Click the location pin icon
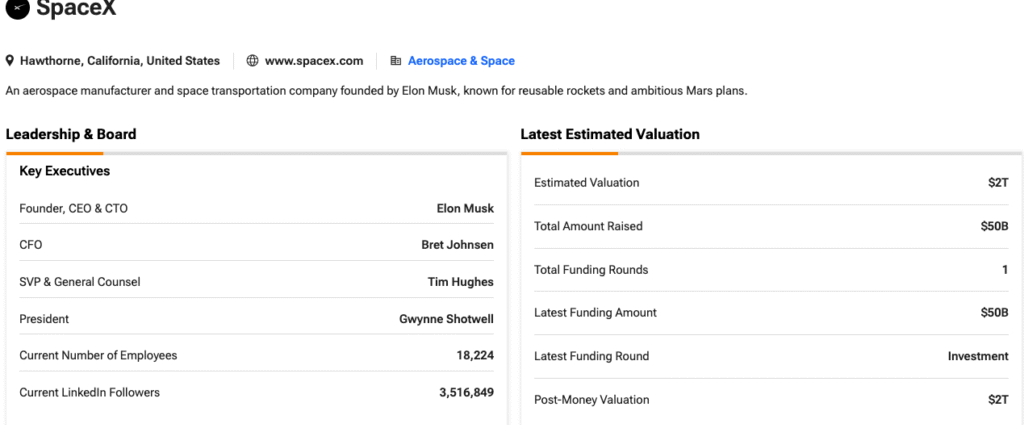The image size is (1024, 425). (x=10, y=61)
